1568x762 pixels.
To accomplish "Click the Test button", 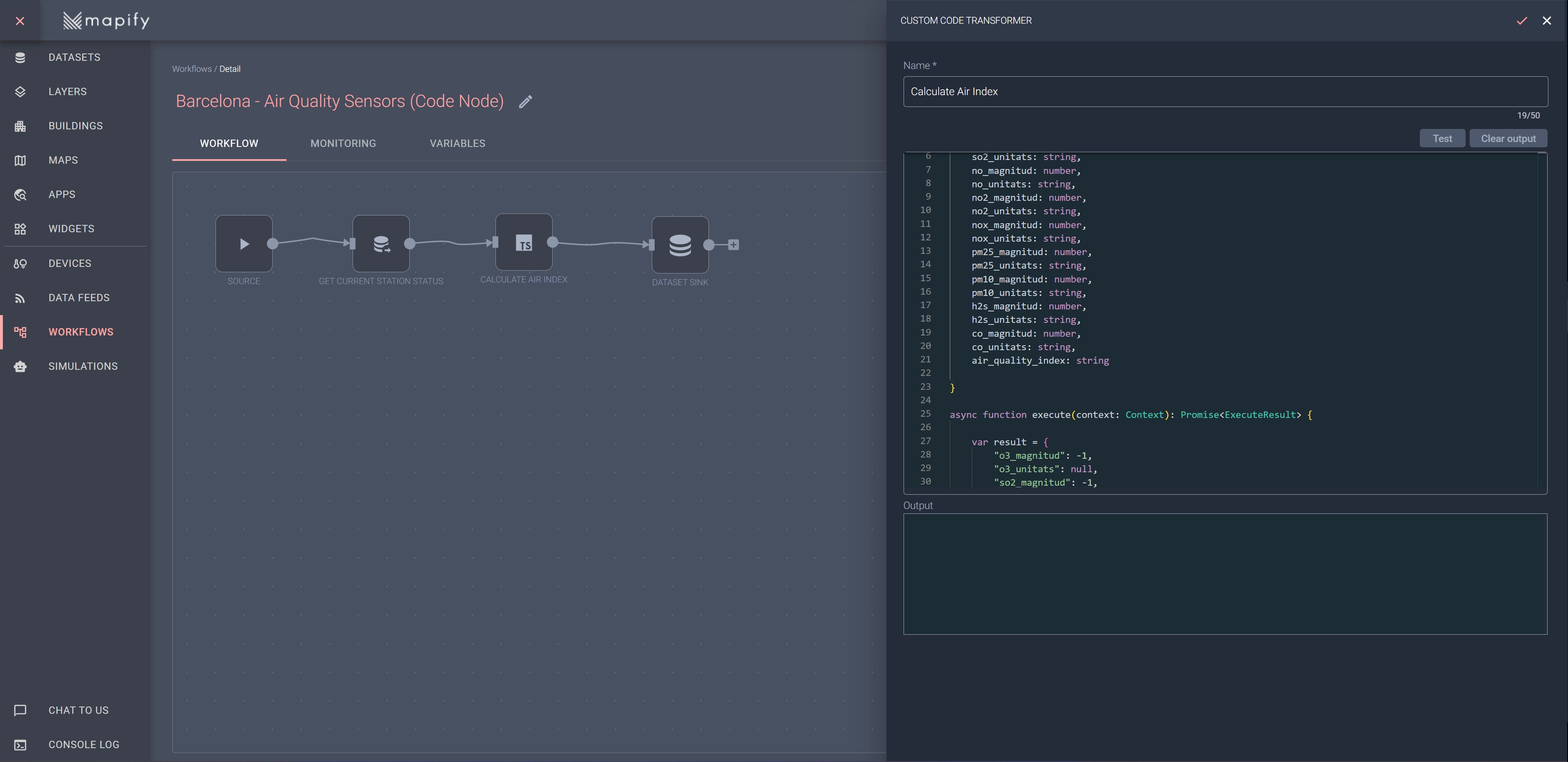I will pos(1442,138).
